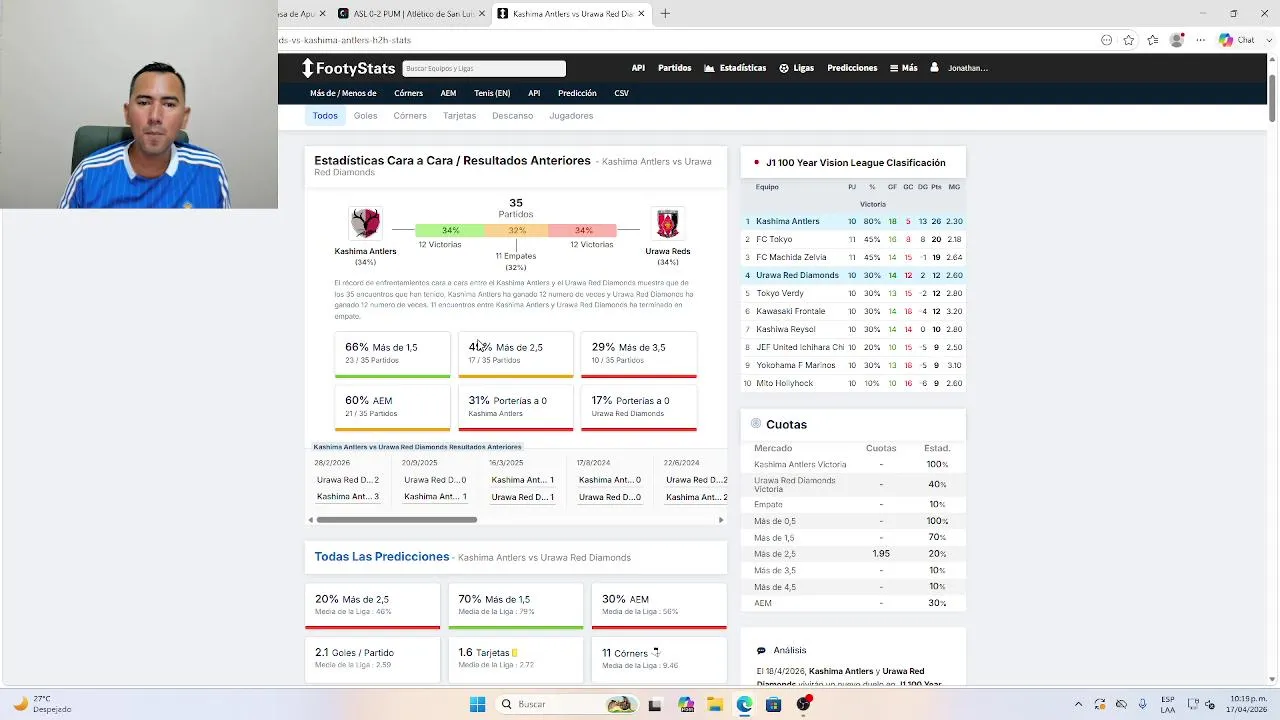This screenshot has width=1280, height=720.
Task: Close the ASL 0-2 PUM tab
Action: 482,13
